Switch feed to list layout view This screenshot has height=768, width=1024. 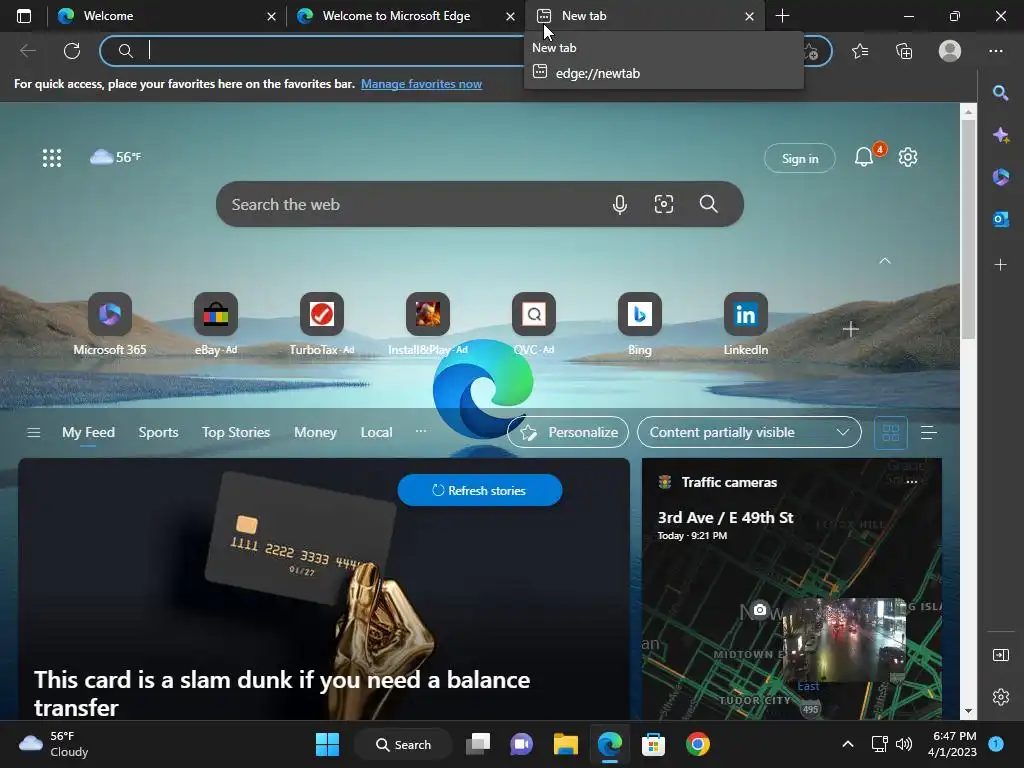tap(929, 432)
